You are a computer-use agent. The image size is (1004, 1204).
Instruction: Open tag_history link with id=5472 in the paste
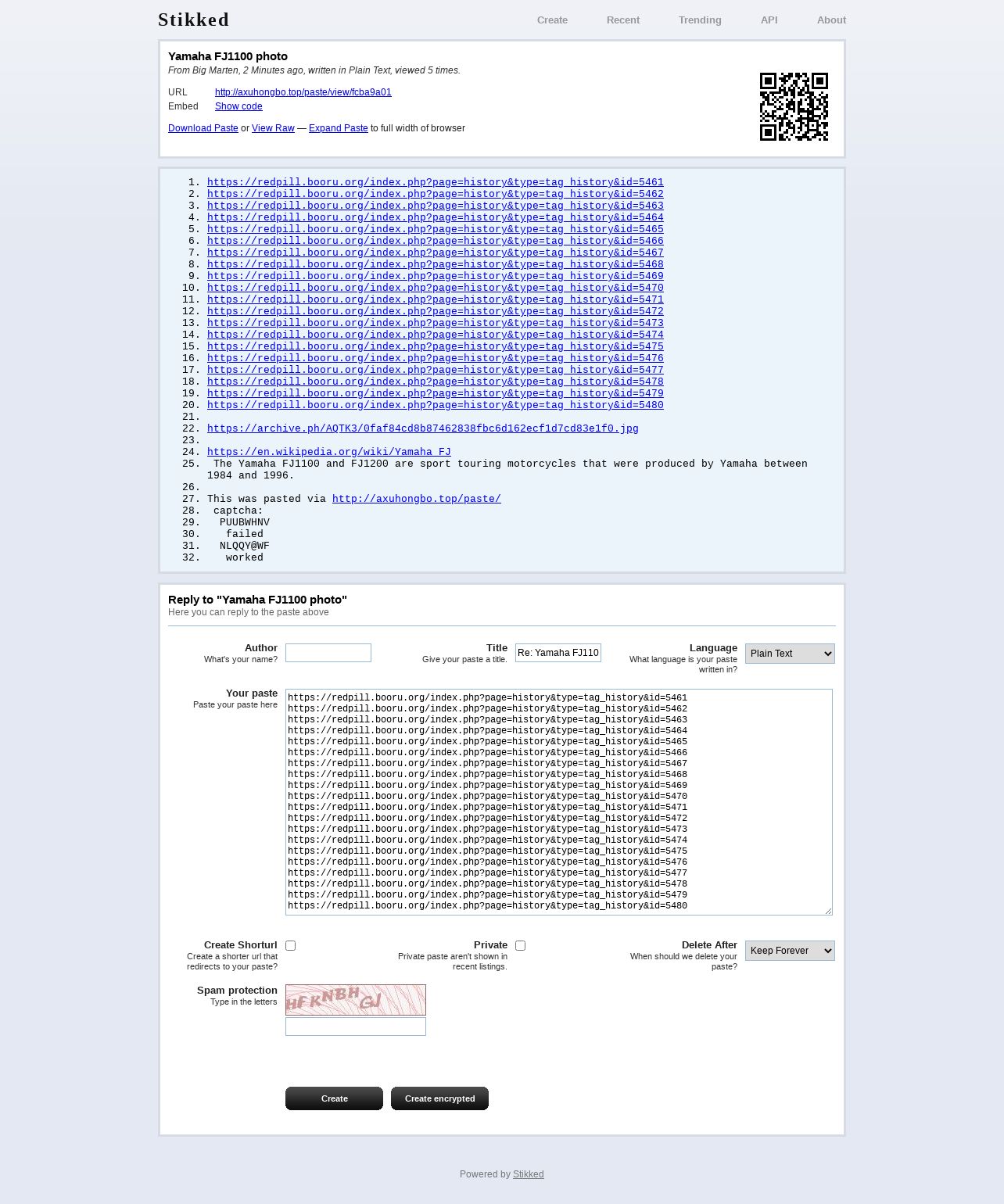click(x=436, y=311)
